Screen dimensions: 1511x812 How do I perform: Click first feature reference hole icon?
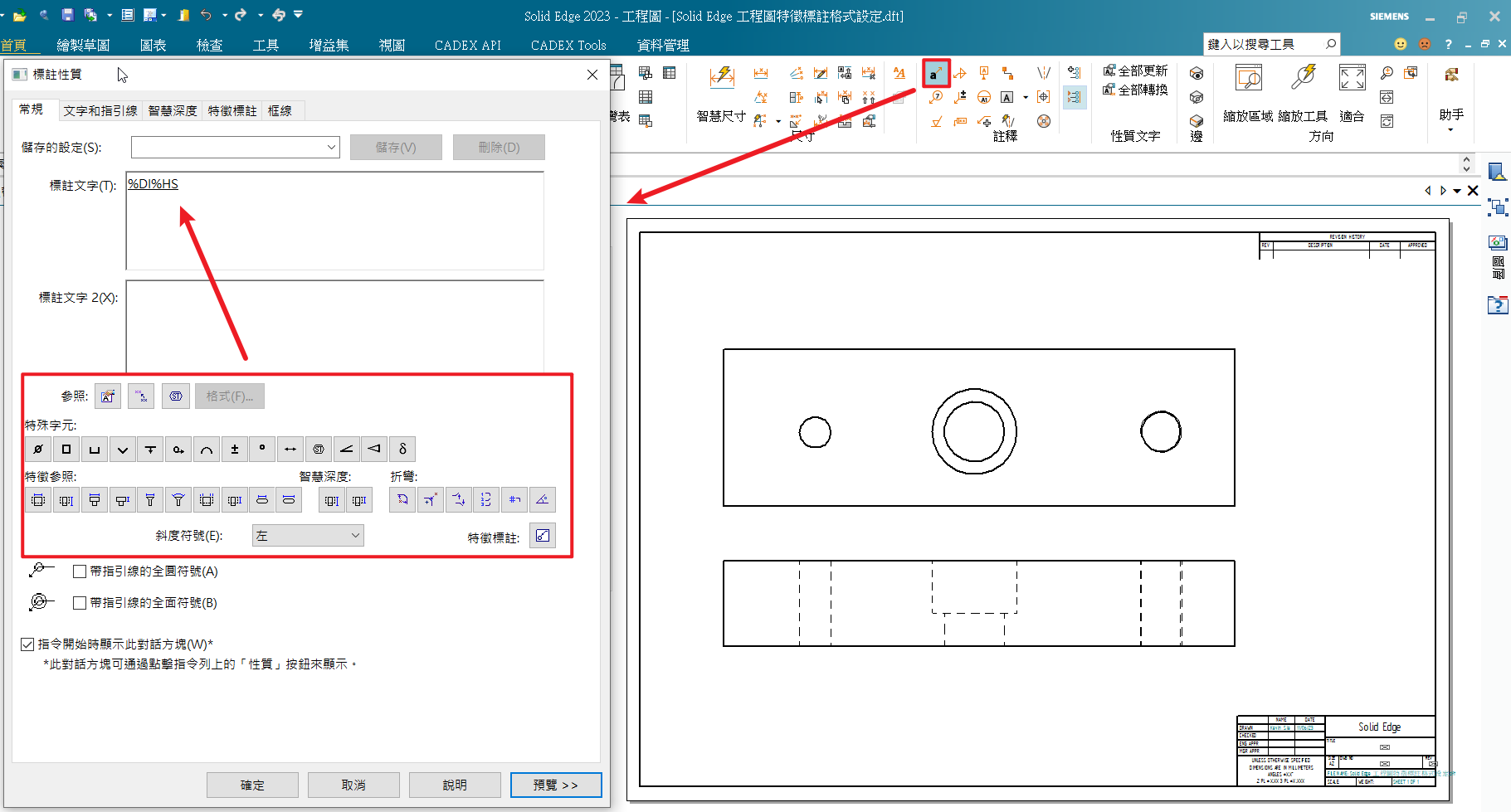[x=38, y=499]
